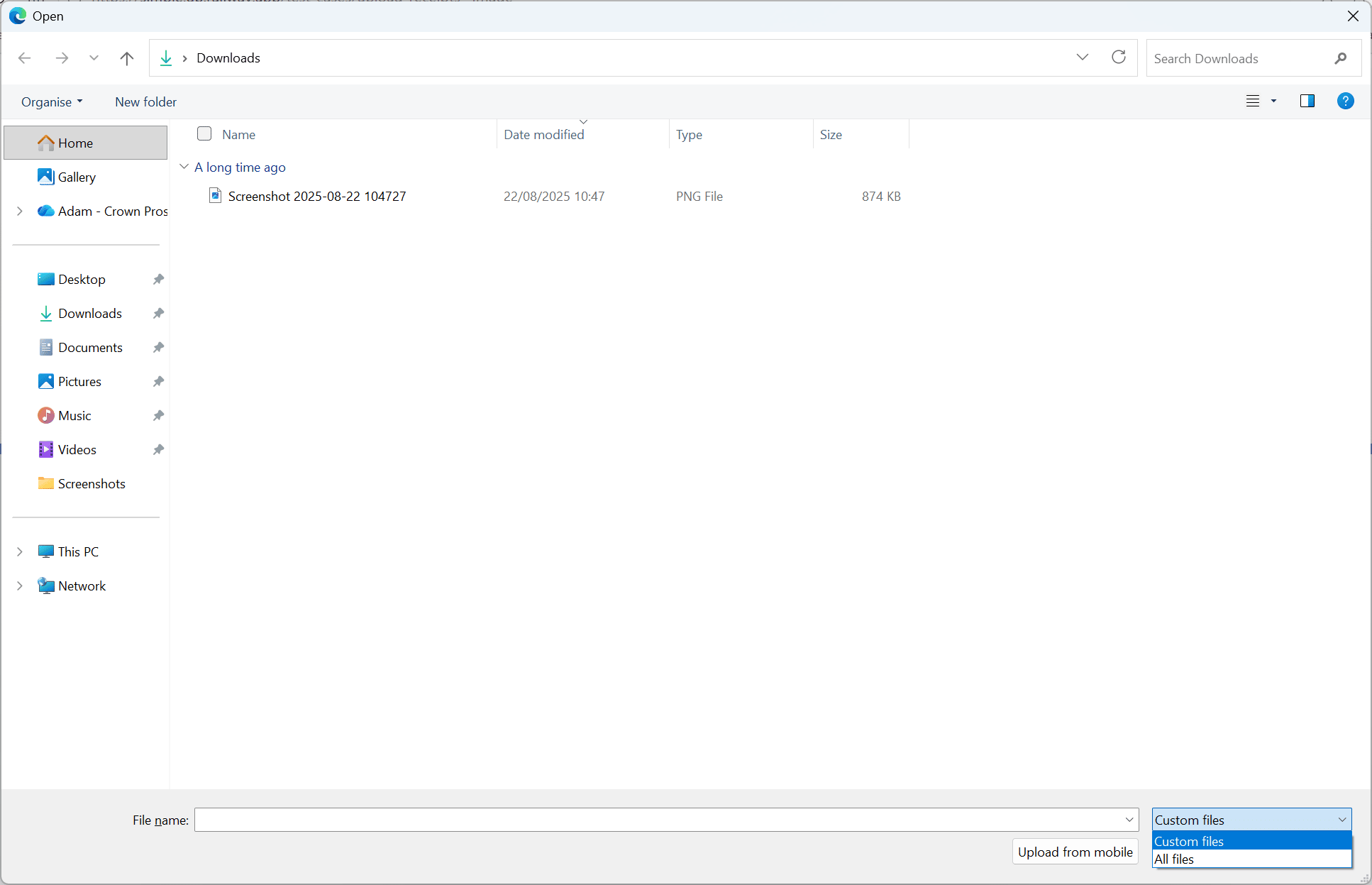Image resolution: width=1372 pixels, height=885 pixels.
Task: Open Gallery in the sidebar
Action: point(77,177)
